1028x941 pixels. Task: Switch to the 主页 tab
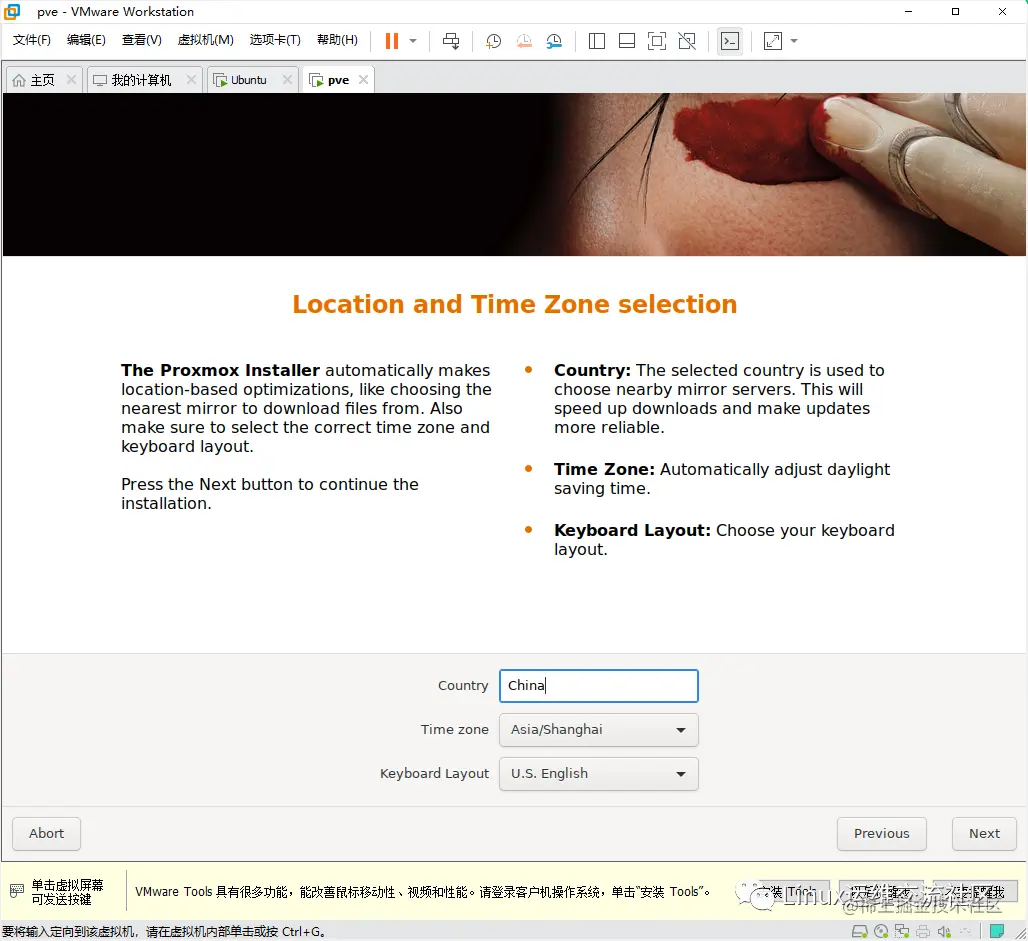pyautogui.click(x=43, y=80)
